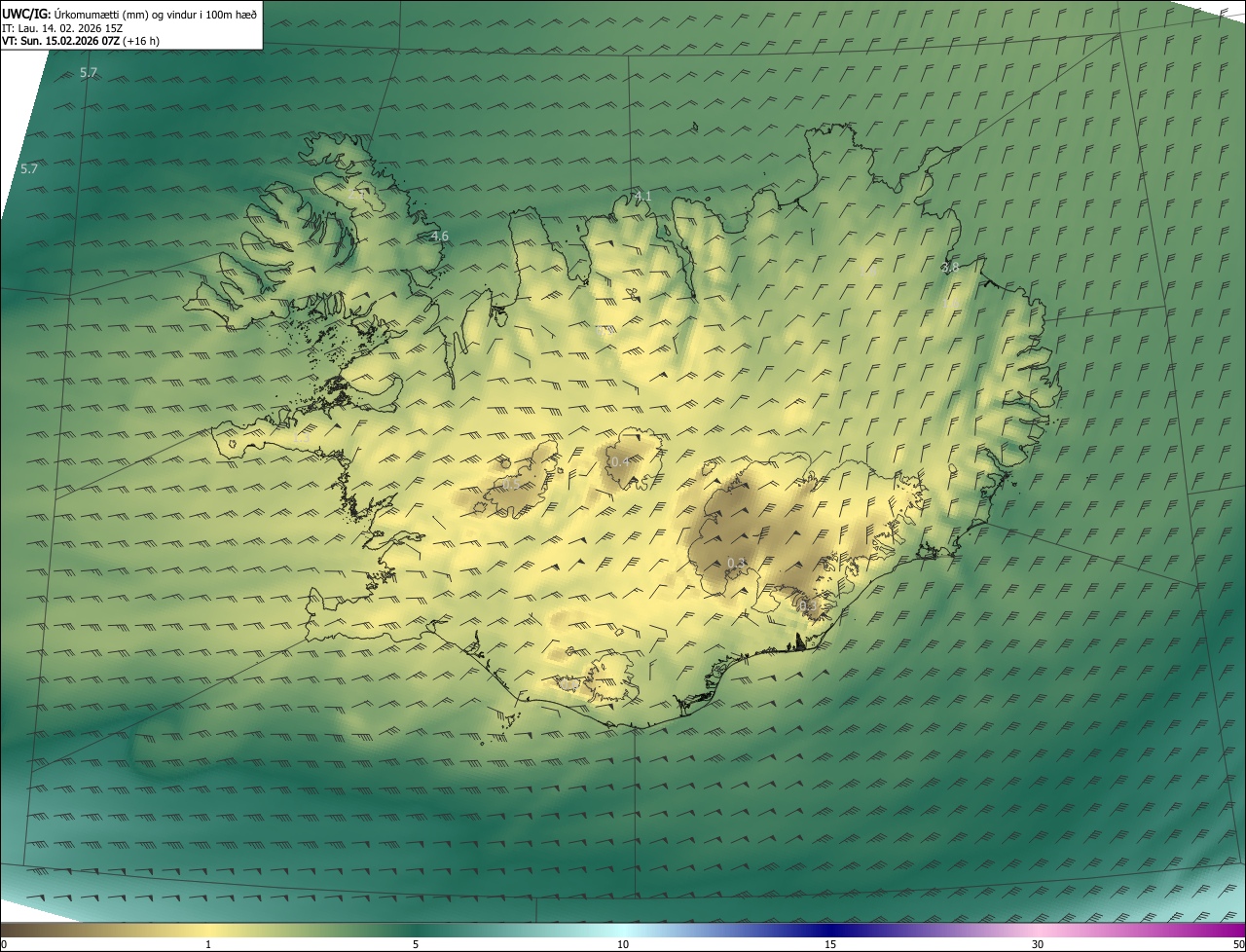Click the '1' tick on the color scale
This screenshot has height=952, width=1246.
point(208,944)
